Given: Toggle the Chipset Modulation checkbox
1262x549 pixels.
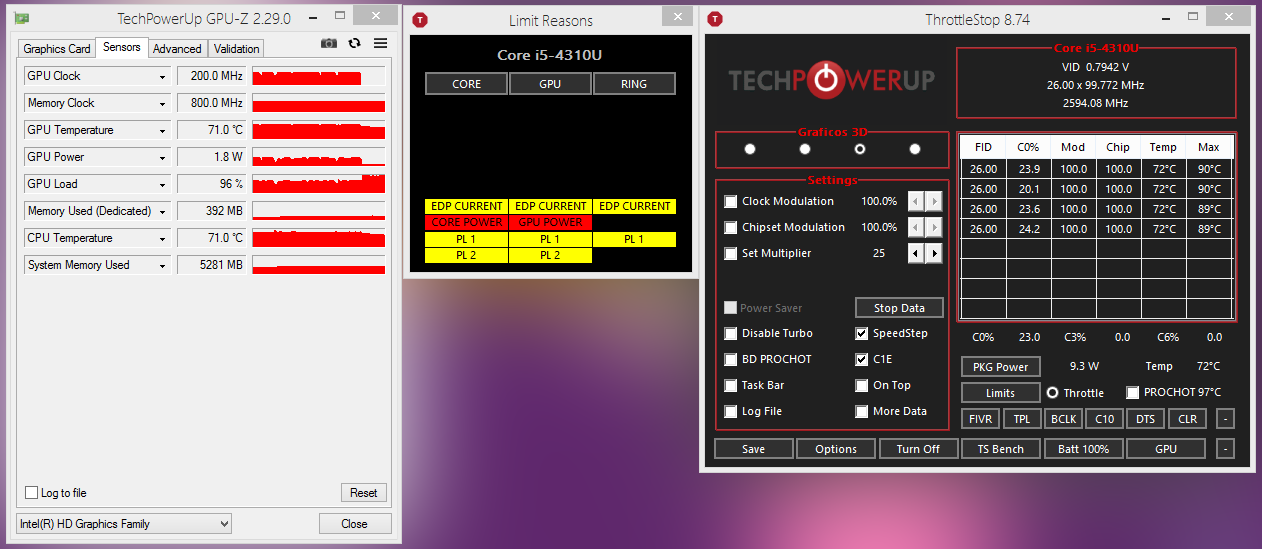Looking at the screenshot, I should point(731,227).
